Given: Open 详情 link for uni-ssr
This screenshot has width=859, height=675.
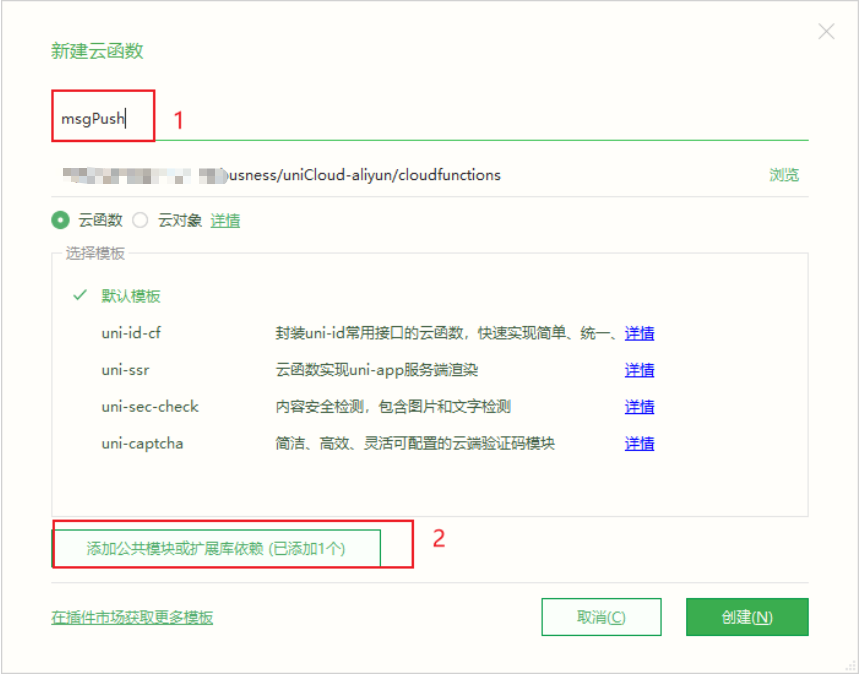Looking at the screenshot, I should pyautogui.click(x=639, y=369).
